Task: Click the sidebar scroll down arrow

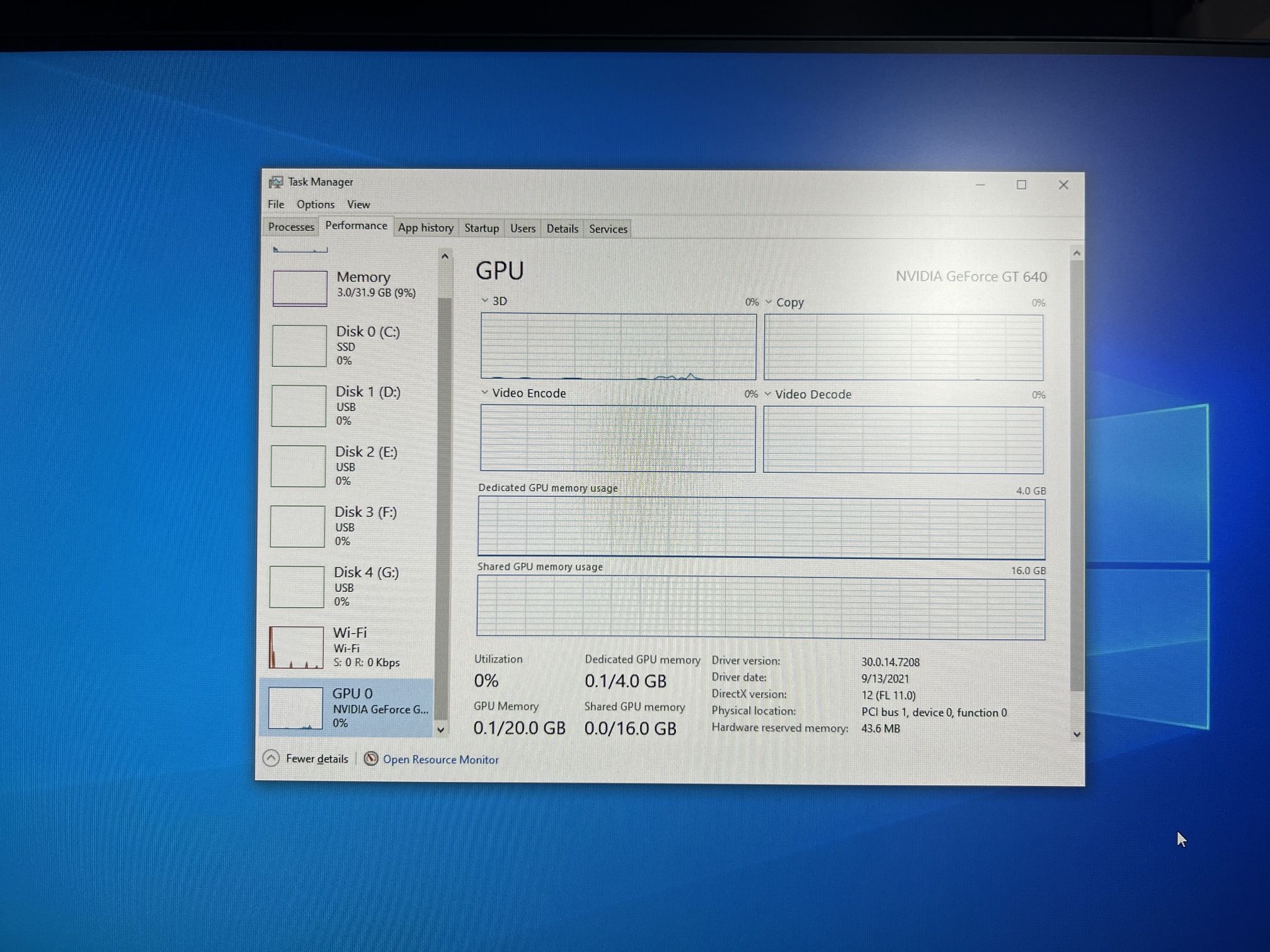Action: (441, 730)
